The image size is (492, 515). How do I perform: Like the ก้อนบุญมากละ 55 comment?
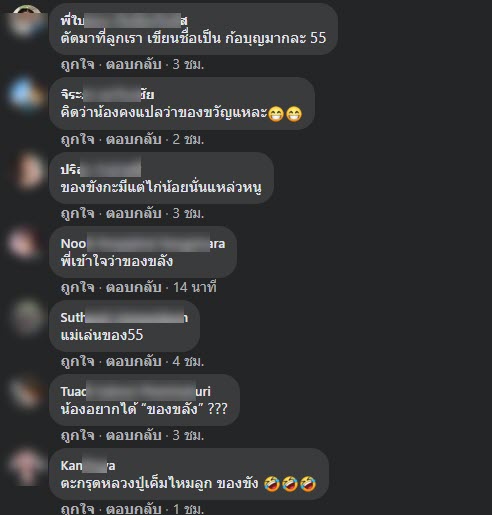click(78, 65)
